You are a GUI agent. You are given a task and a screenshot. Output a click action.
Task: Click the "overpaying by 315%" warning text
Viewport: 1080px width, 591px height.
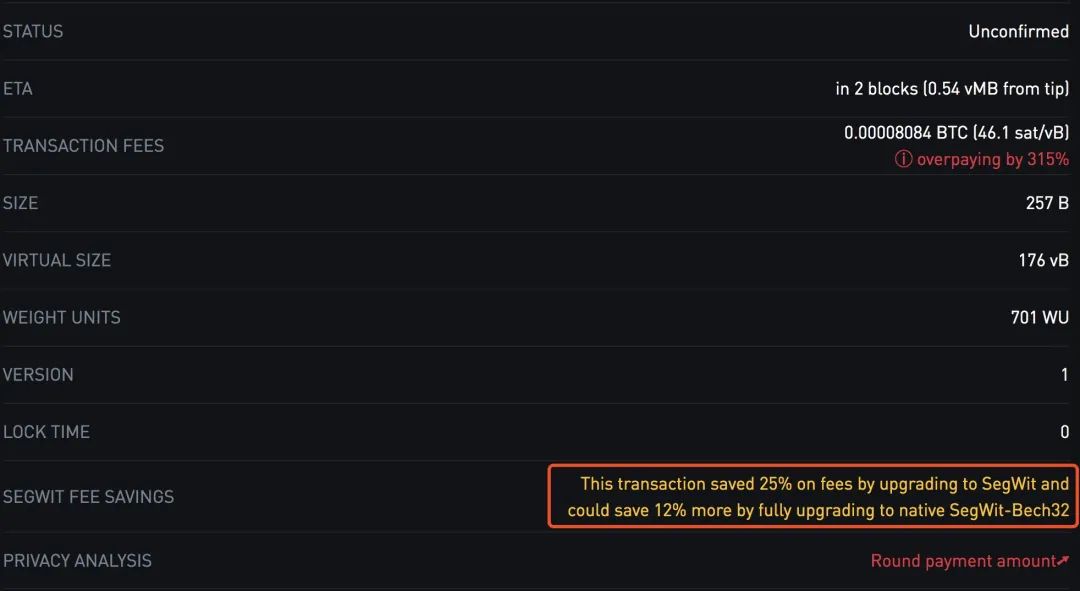pyautogui.click(x=992, y=160)
